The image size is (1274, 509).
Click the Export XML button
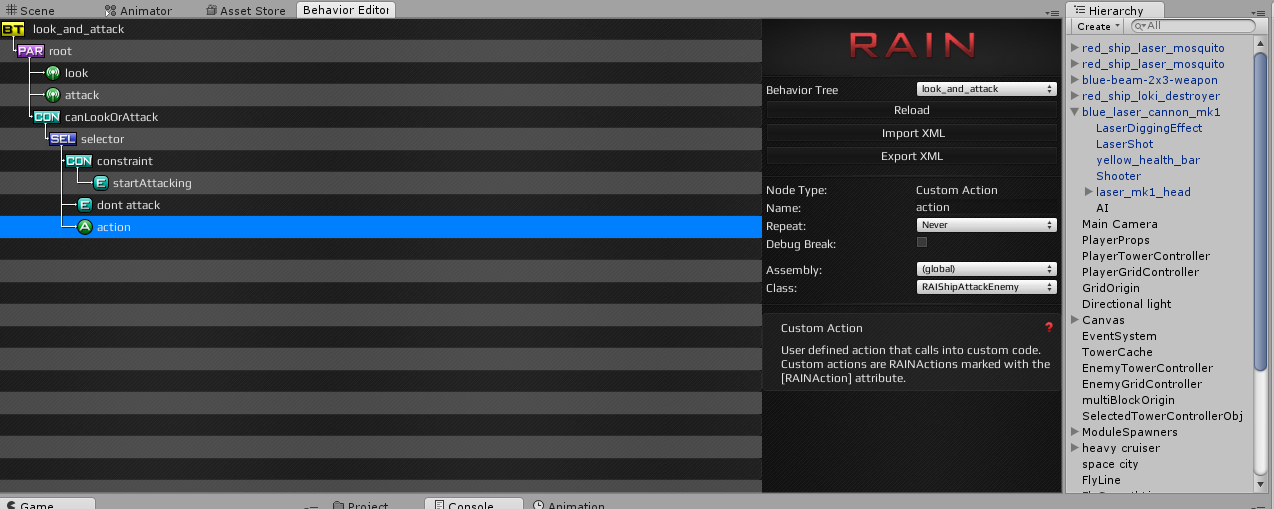[x=911, y=156]
